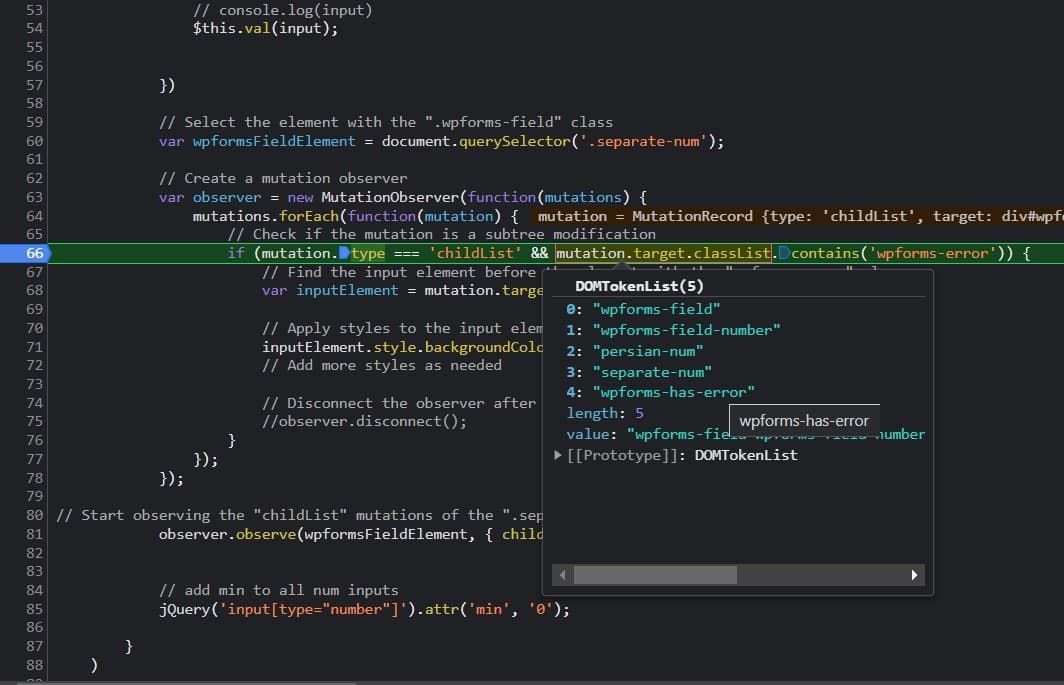
Task: Select the "wpforms-has-error" token entry at index 4
Action: (x=660, y=392)
